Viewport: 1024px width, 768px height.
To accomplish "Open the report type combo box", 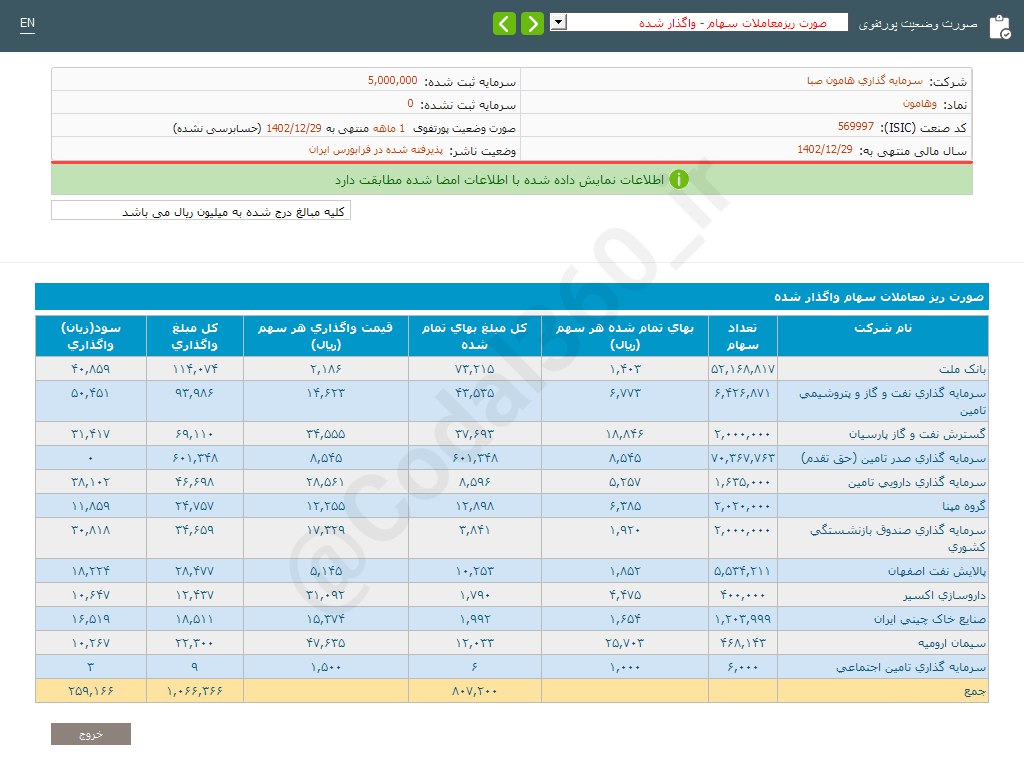I will [x=700, y=21].
